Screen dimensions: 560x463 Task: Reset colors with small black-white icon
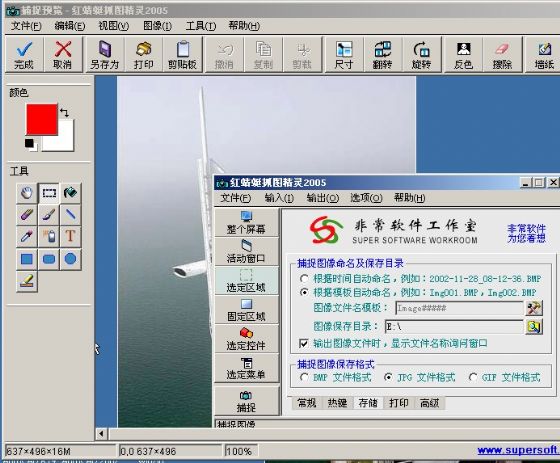pyautogui.click(x=31, y=145)
